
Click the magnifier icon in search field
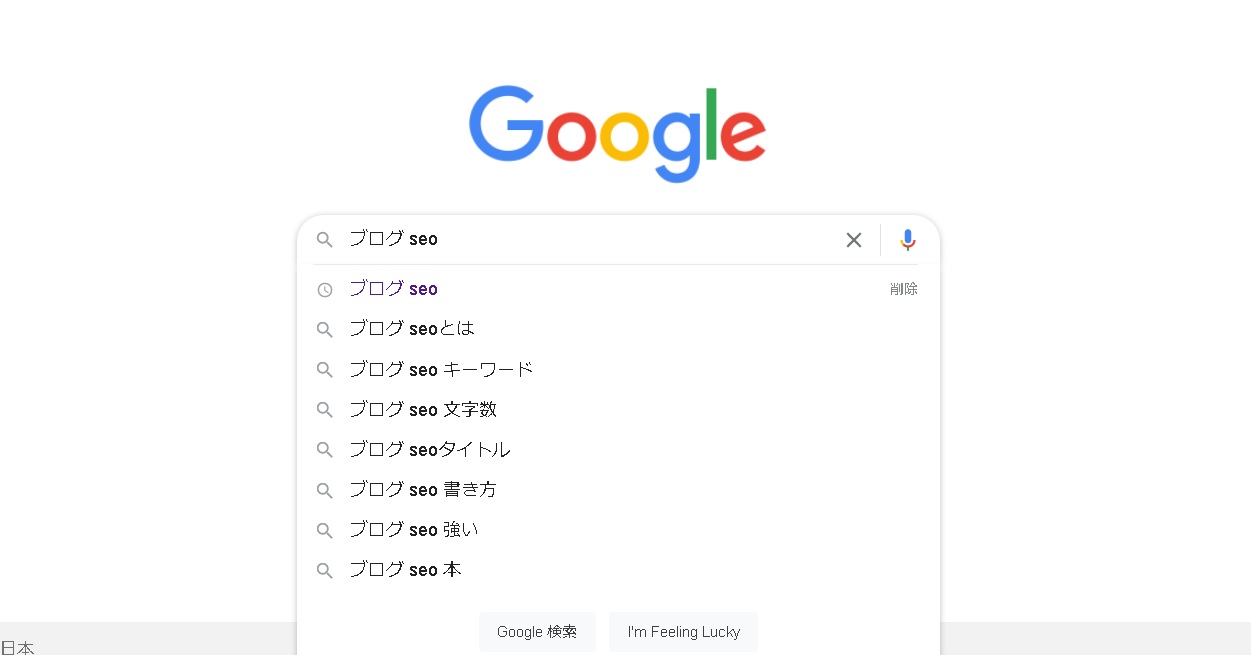[325, 240]
